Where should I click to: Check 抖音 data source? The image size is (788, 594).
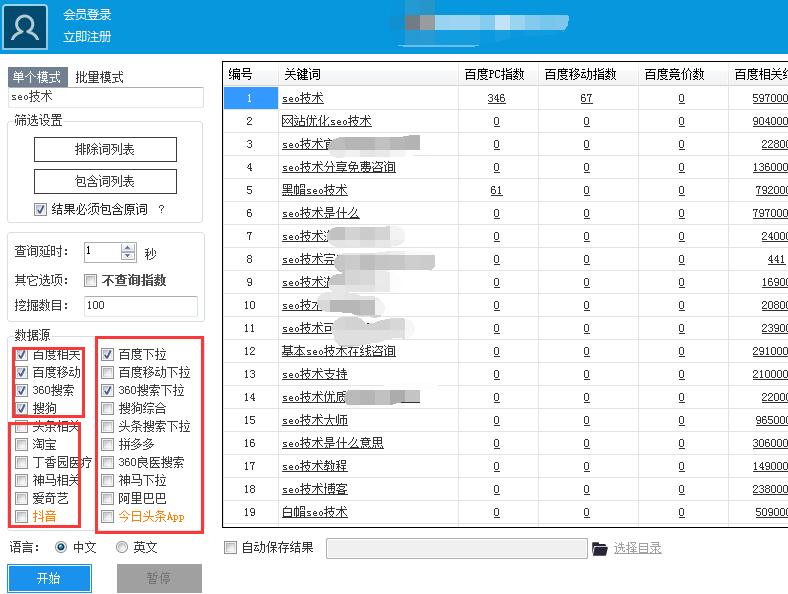(x=22, y=516)
